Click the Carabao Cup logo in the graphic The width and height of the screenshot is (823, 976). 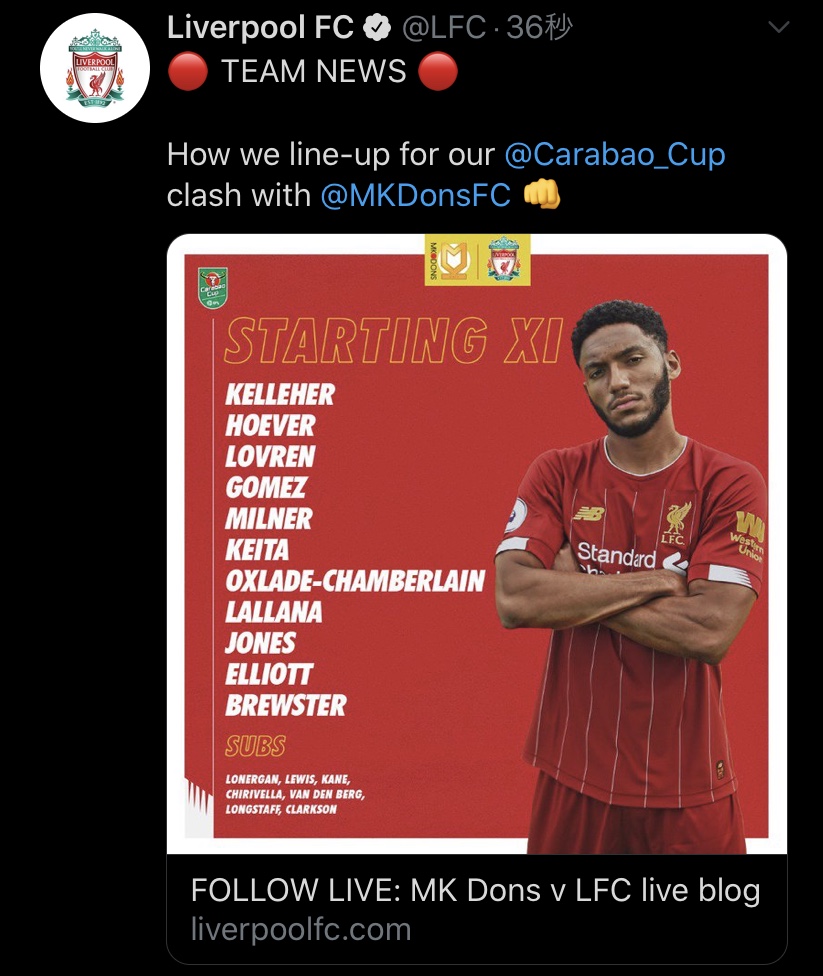tap(210, 286)
